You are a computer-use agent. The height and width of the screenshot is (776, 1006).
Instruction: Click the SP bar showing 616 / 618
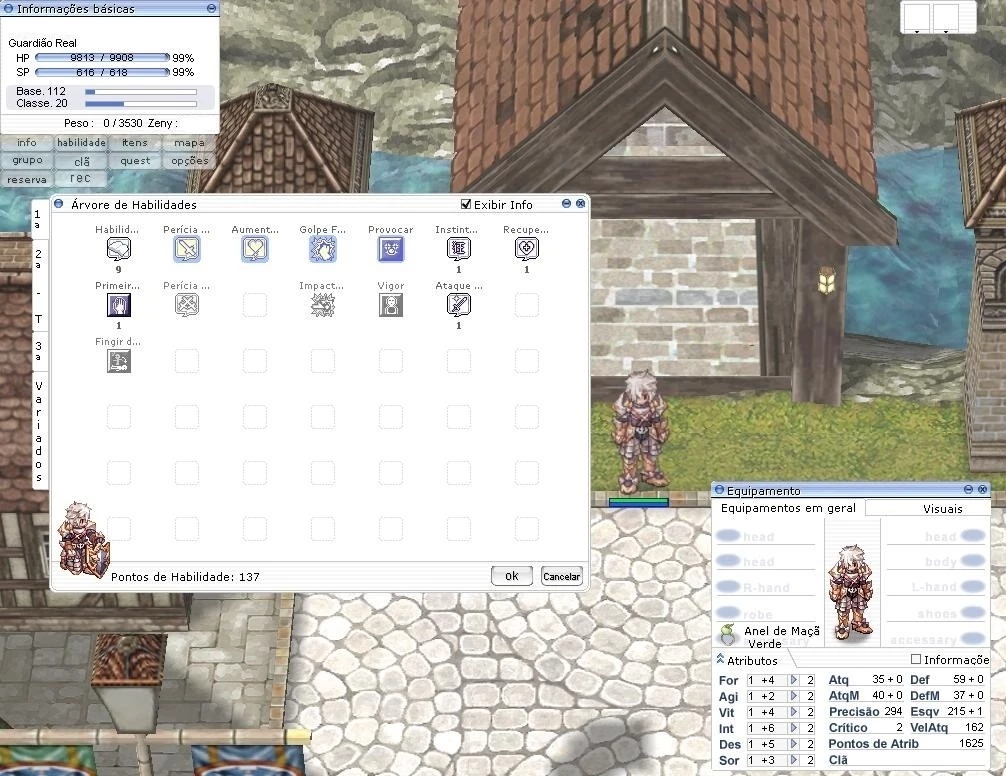tap(103, 72)
